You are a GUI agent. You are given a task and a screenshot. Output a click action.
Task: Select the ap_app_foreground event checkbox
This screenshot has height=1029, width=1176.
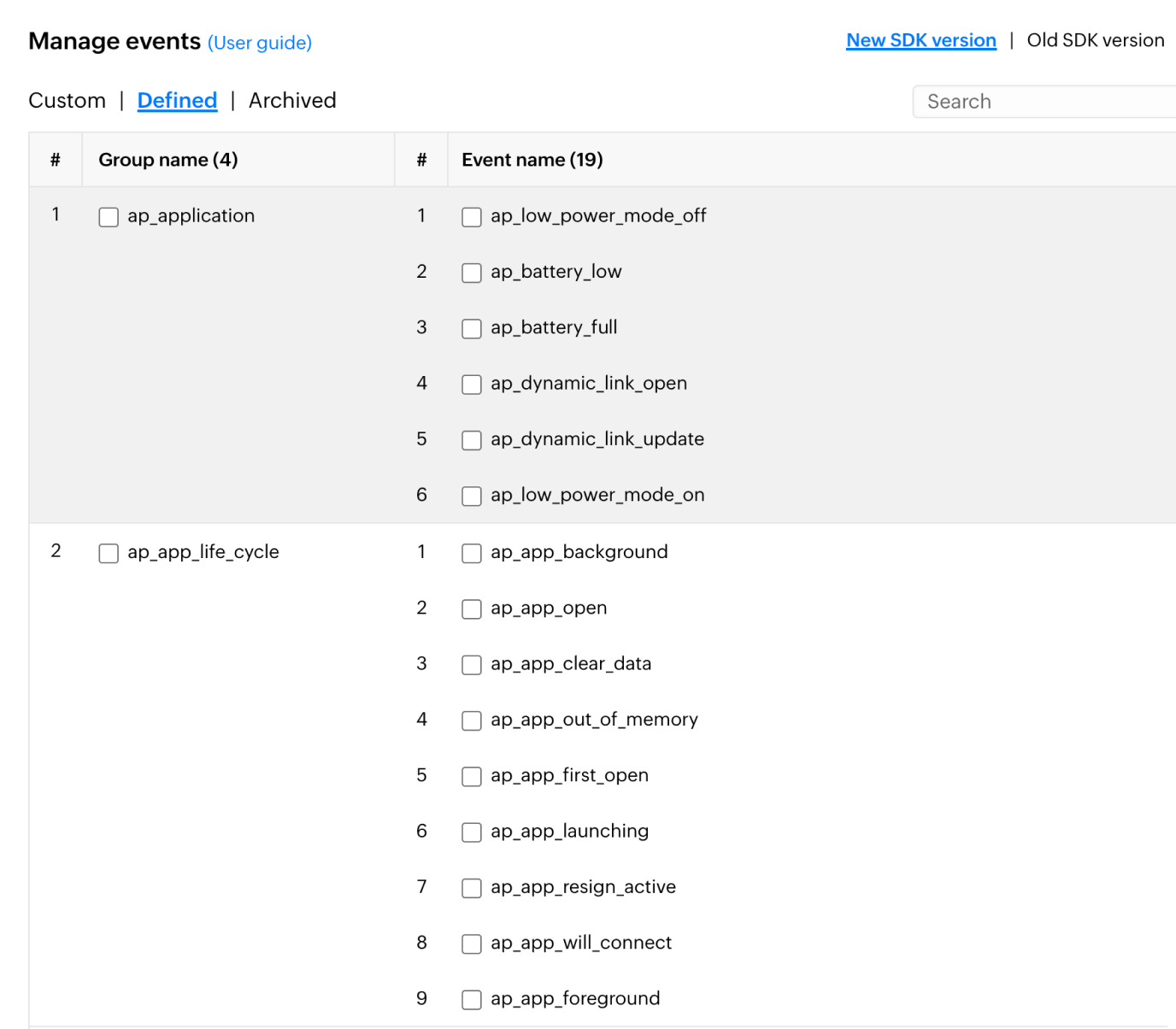tap(472, 999)
